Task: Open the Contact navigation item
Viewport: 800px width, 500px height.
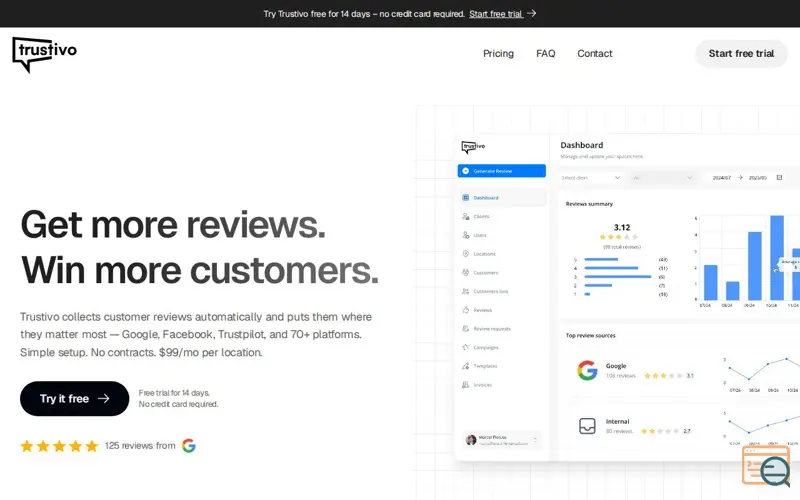Action: tap(594, 54)
